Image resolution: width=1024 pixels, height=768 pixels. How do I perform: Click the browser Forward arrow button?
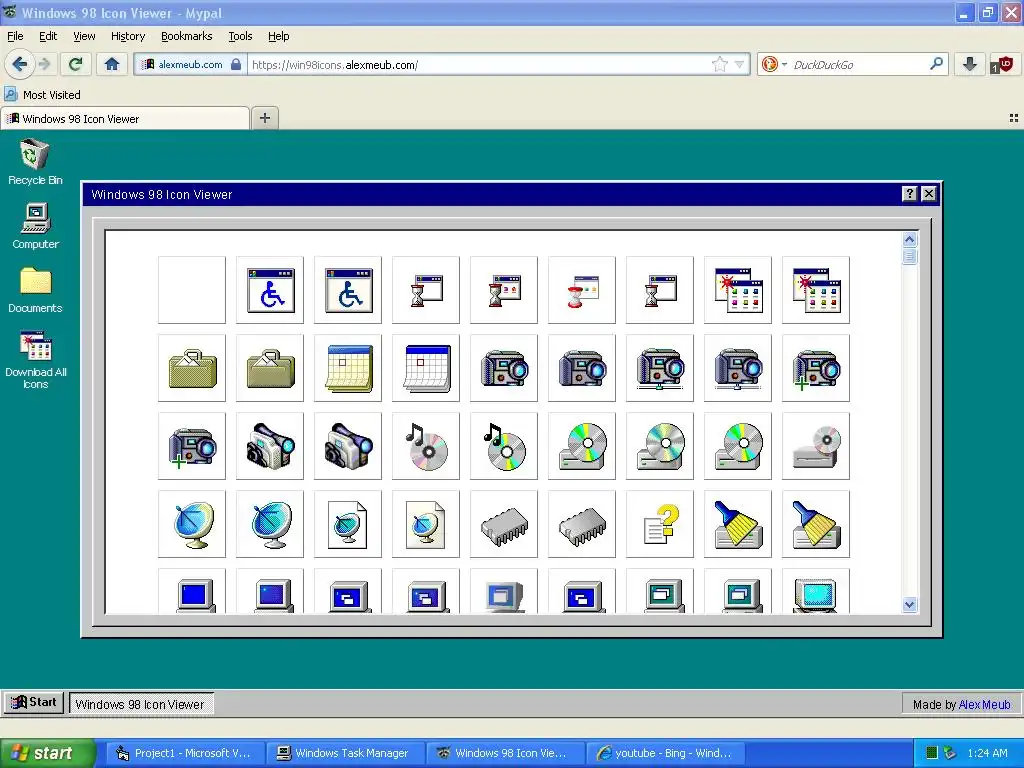click(44, 64)
